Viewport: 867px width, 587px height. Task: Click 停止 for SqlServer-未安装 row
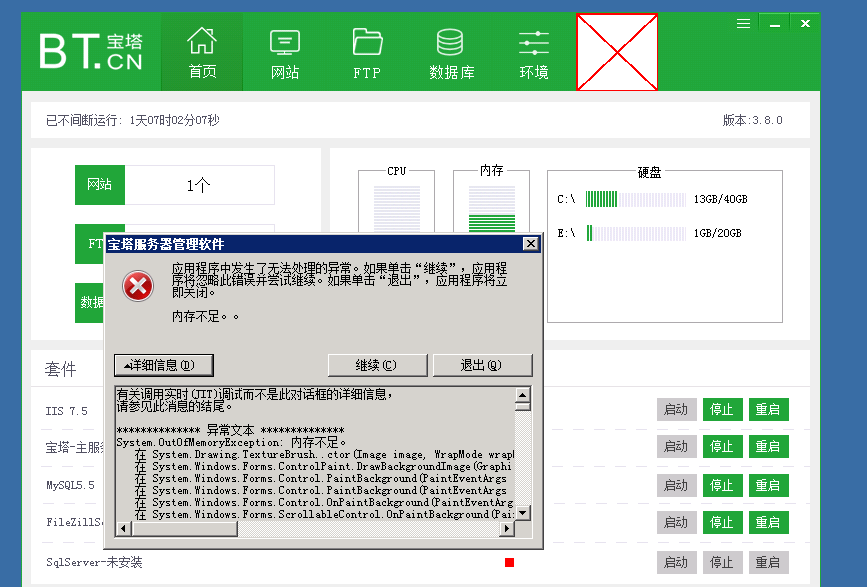click(722, 563)
